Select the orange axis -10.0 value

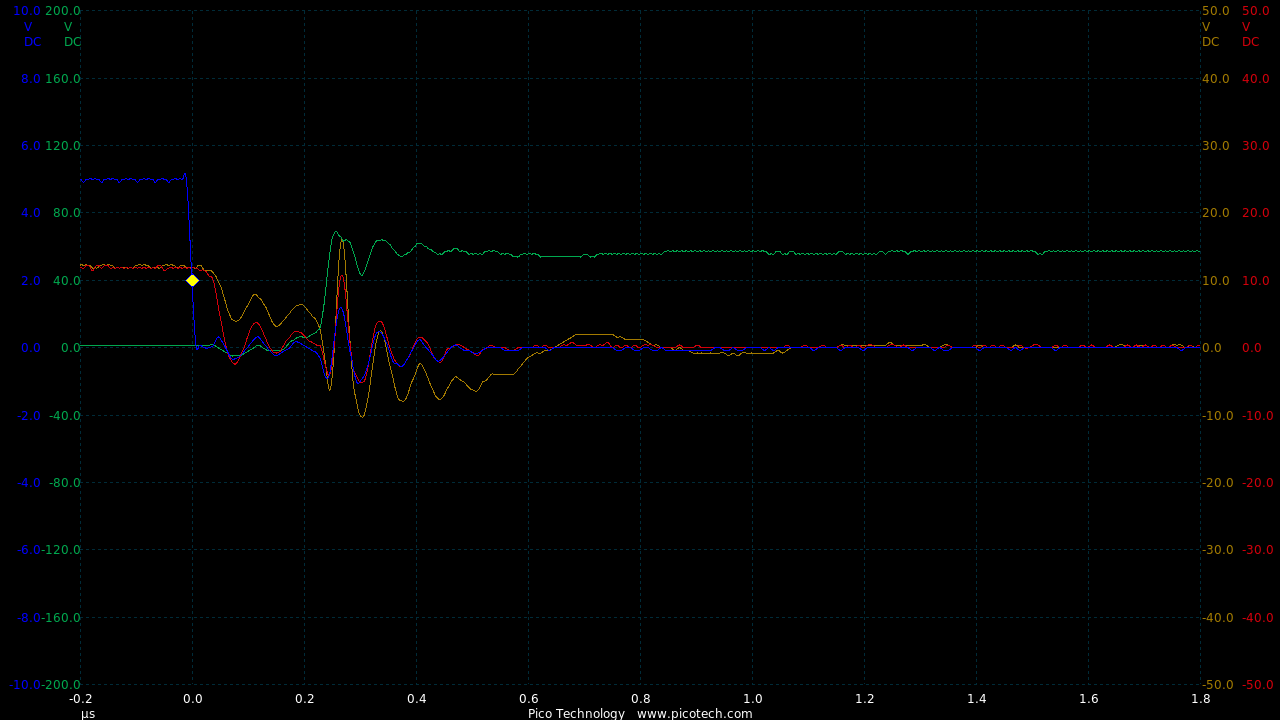click(1217, 416)
